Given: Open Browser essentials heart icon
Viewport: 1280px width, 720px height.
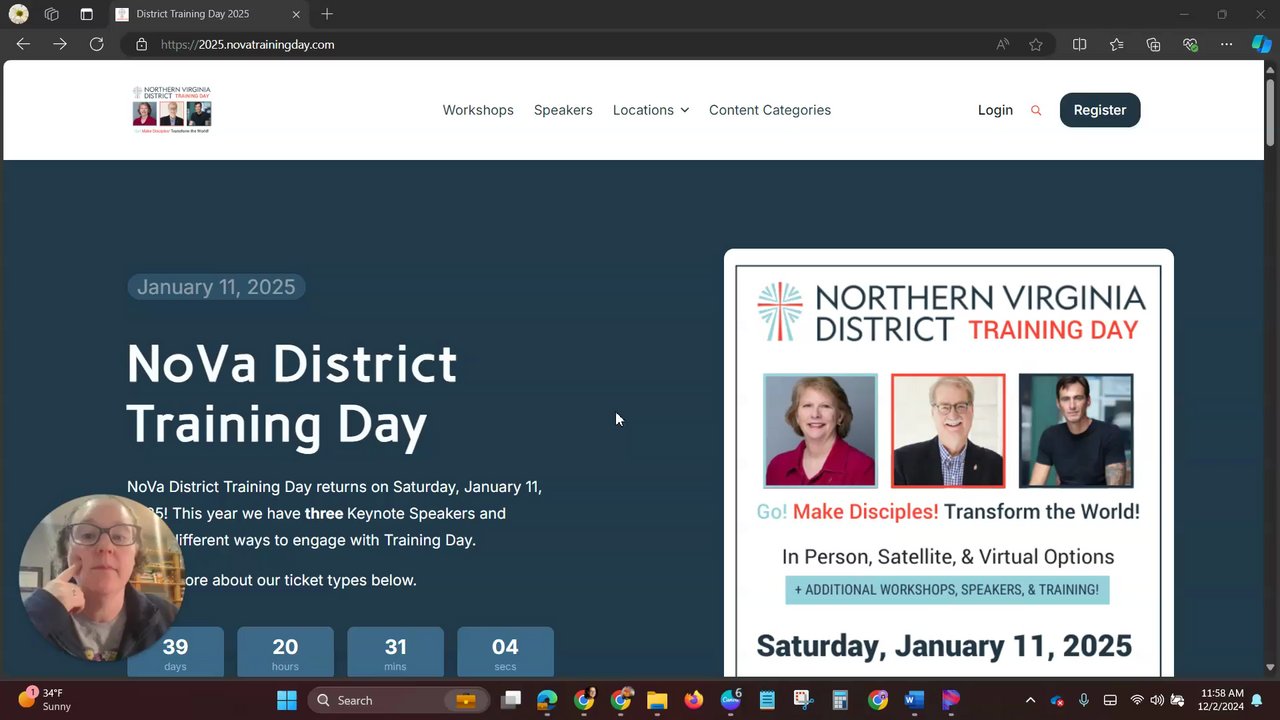Looking at the screenshot, I should [x=1190, y=44].
